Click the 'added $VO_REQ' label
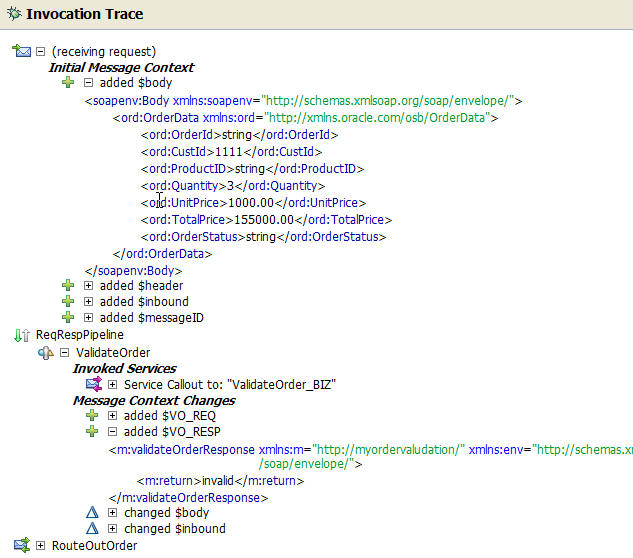This screenshot has width=633, height=558. click(x=170, y=415)
